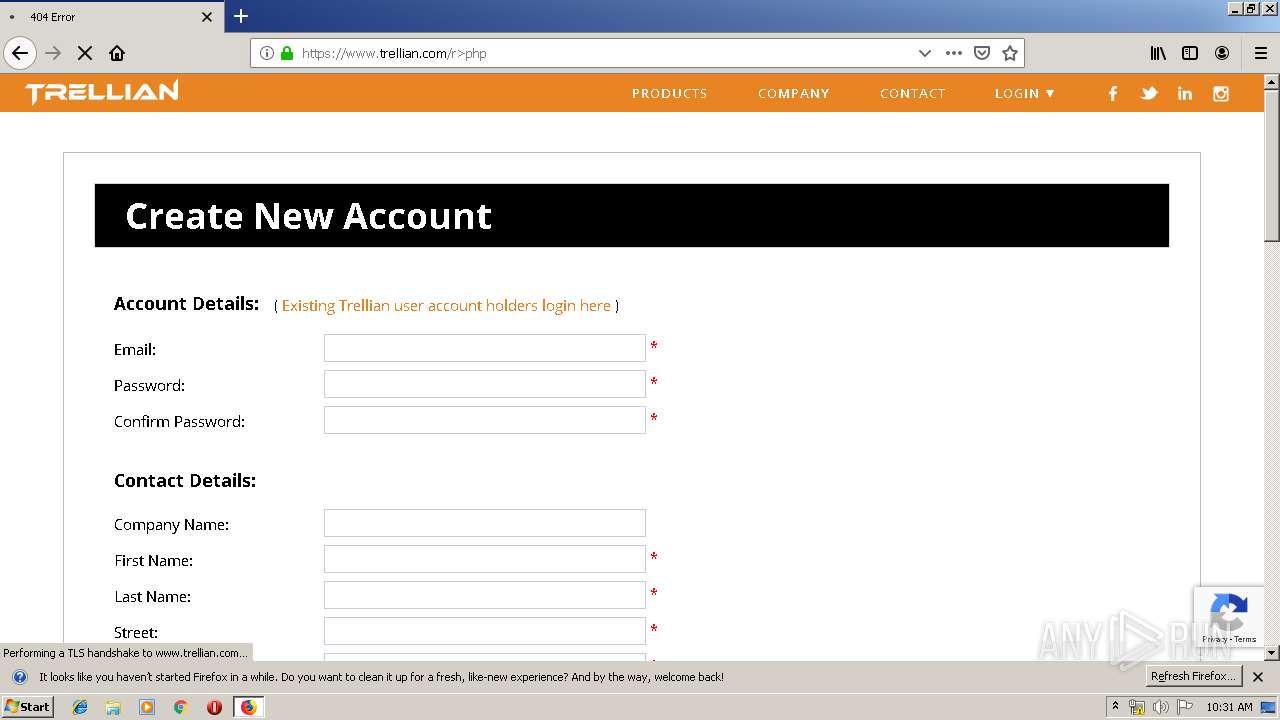The height and width of the screenshot is (720, 1280).
Task: Open Firefox hamburger menu
Action: [x=1261, y=53]
